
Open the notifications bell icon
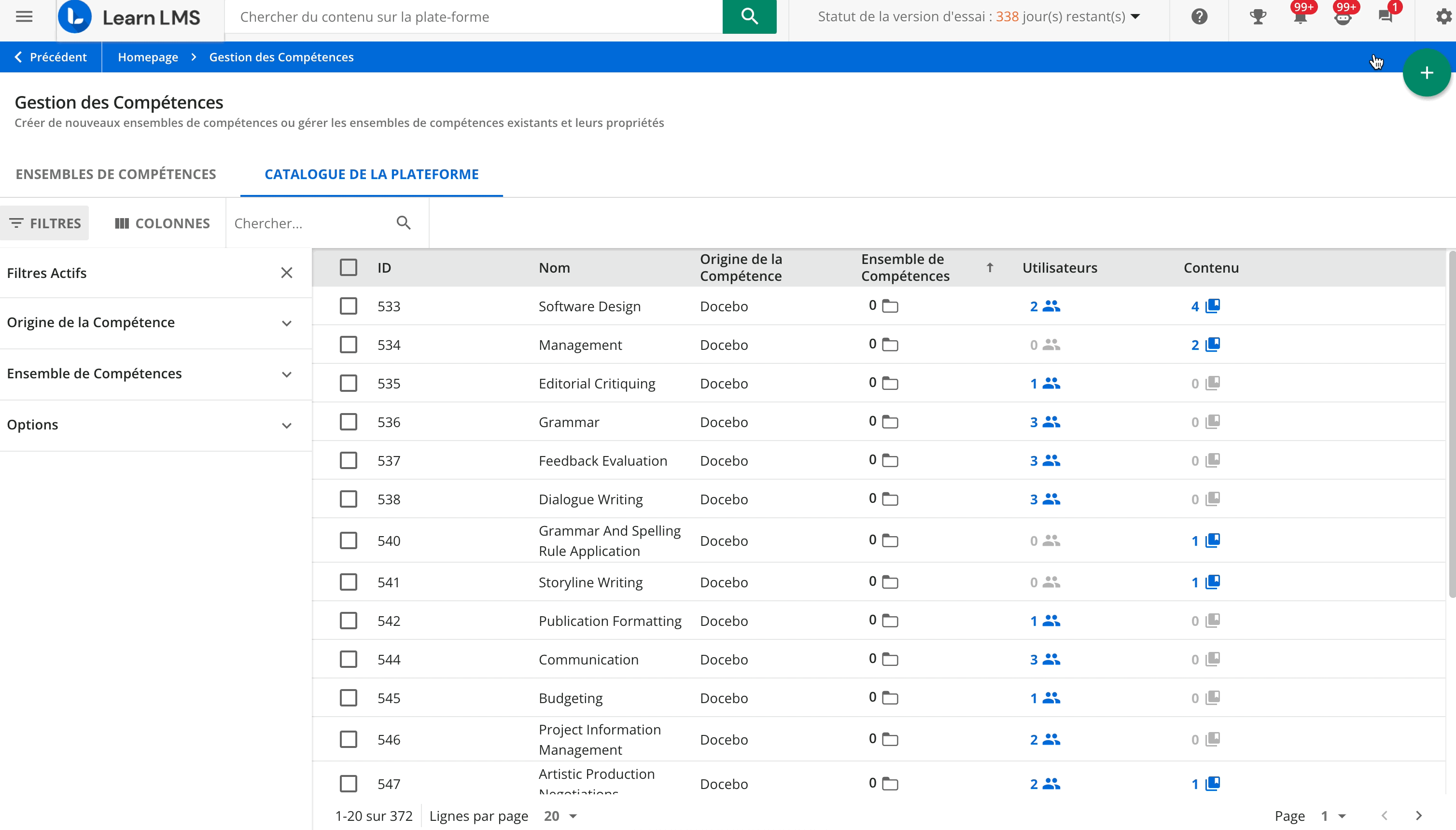[1300, 16]
